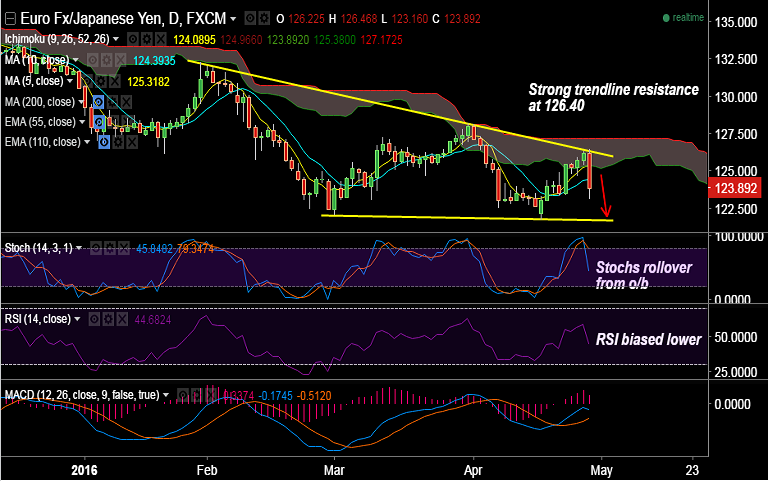Toggle MA (10, close) visibility eye
768x482 pixels.
click(93, 60)
